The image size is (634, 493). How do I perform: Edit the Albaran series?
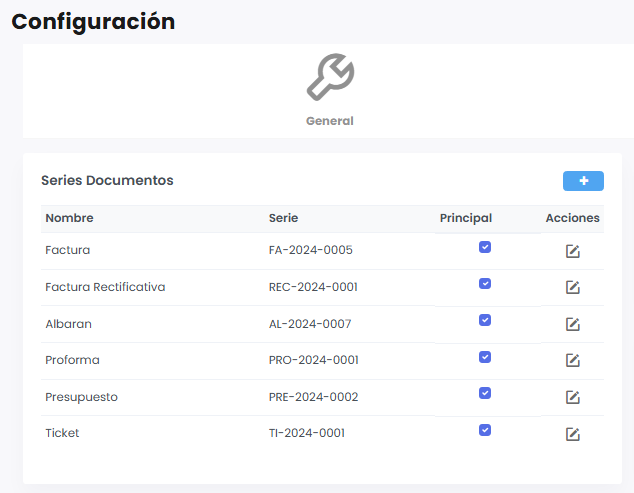tap(573, 324)
